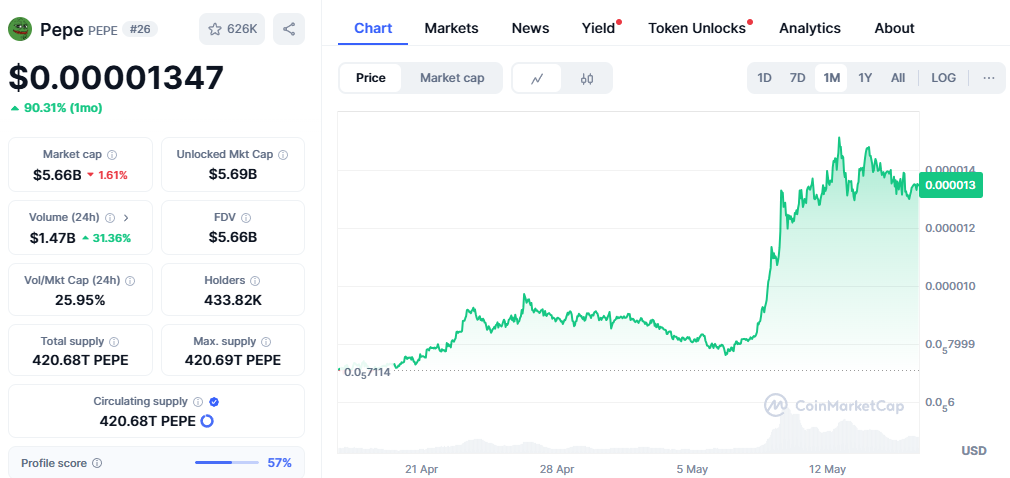1010x478 pixels.
Task: Open the Analytics tab
Action: click(810, 28)
